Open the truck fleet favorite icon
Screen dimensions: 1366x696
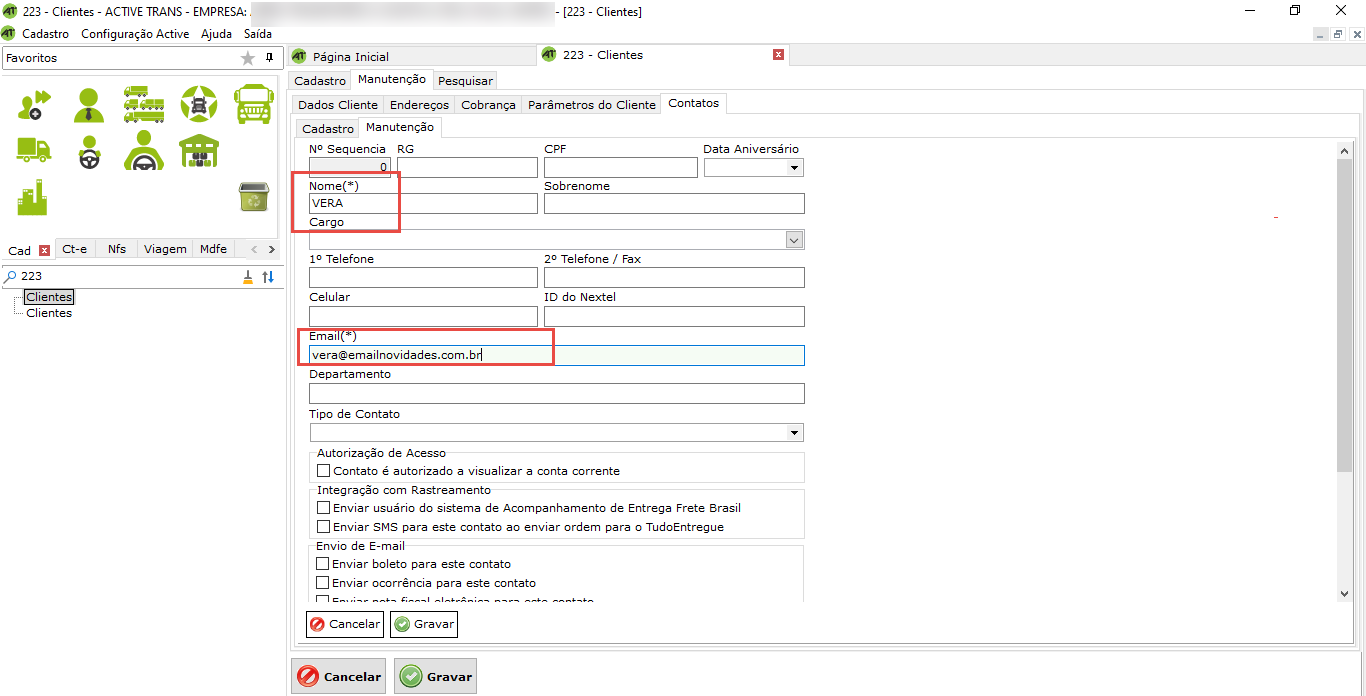(x=144, y=103)
